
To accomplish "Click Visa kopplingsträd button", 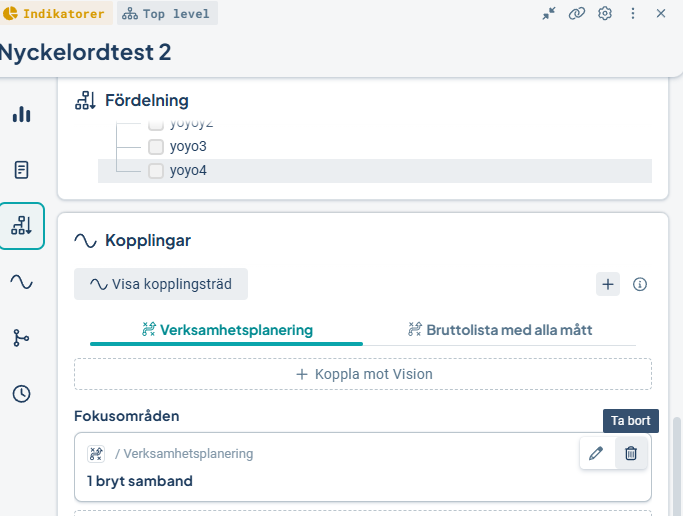I will click(161, 284).
